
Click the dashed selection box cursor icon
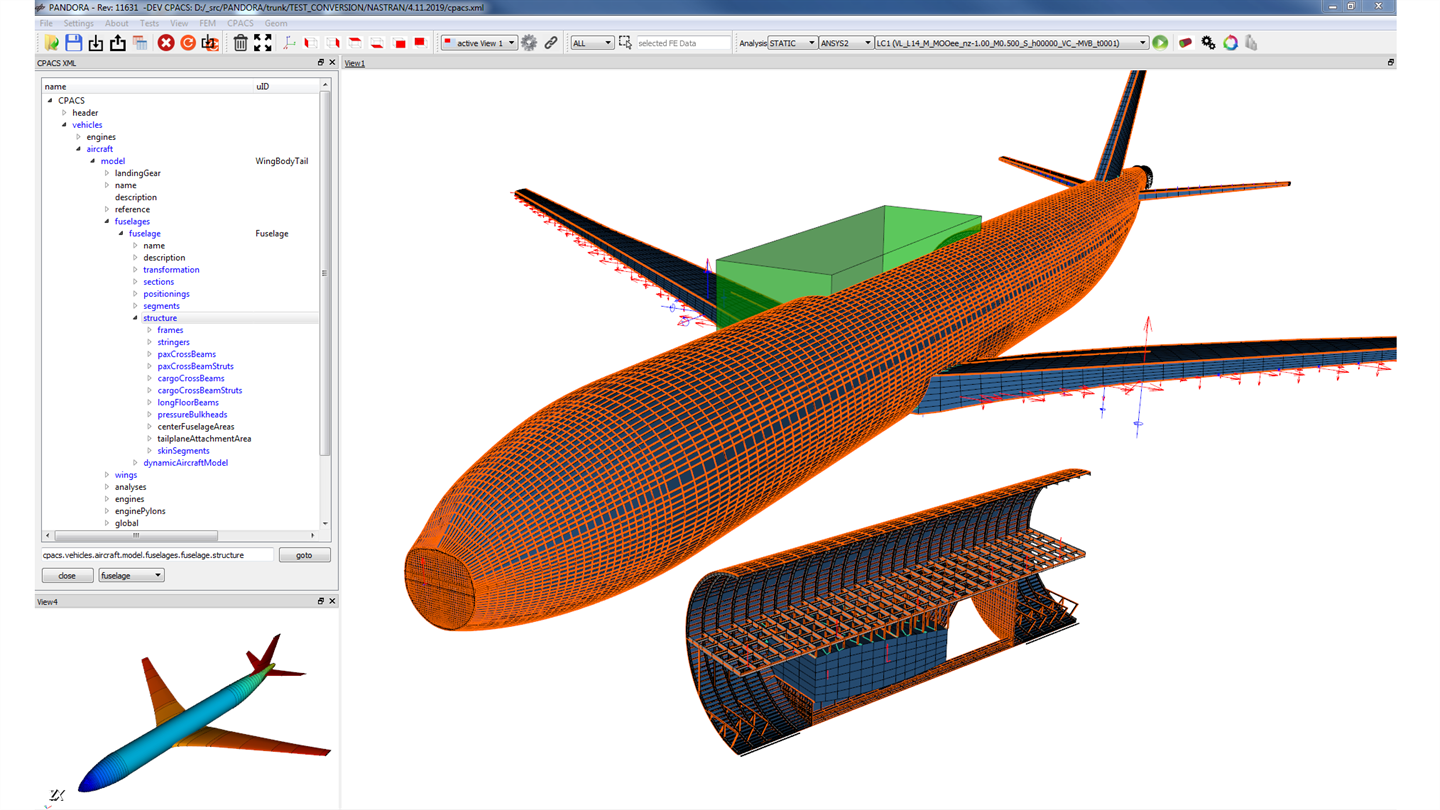click(625, 43)
